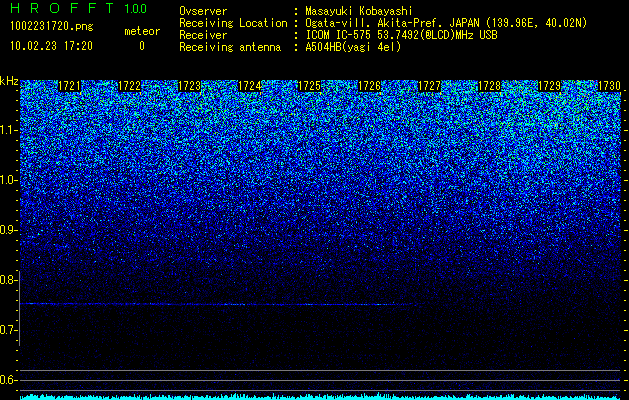Click the HROFFT title text

pos(62,8)
